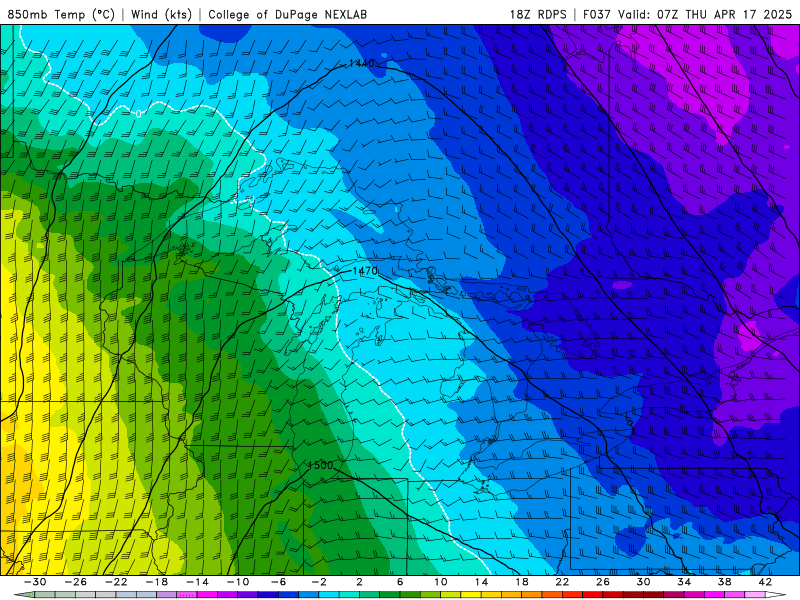
Task: Click the '1500' height contour label
Action: click(x=320, y=465)
